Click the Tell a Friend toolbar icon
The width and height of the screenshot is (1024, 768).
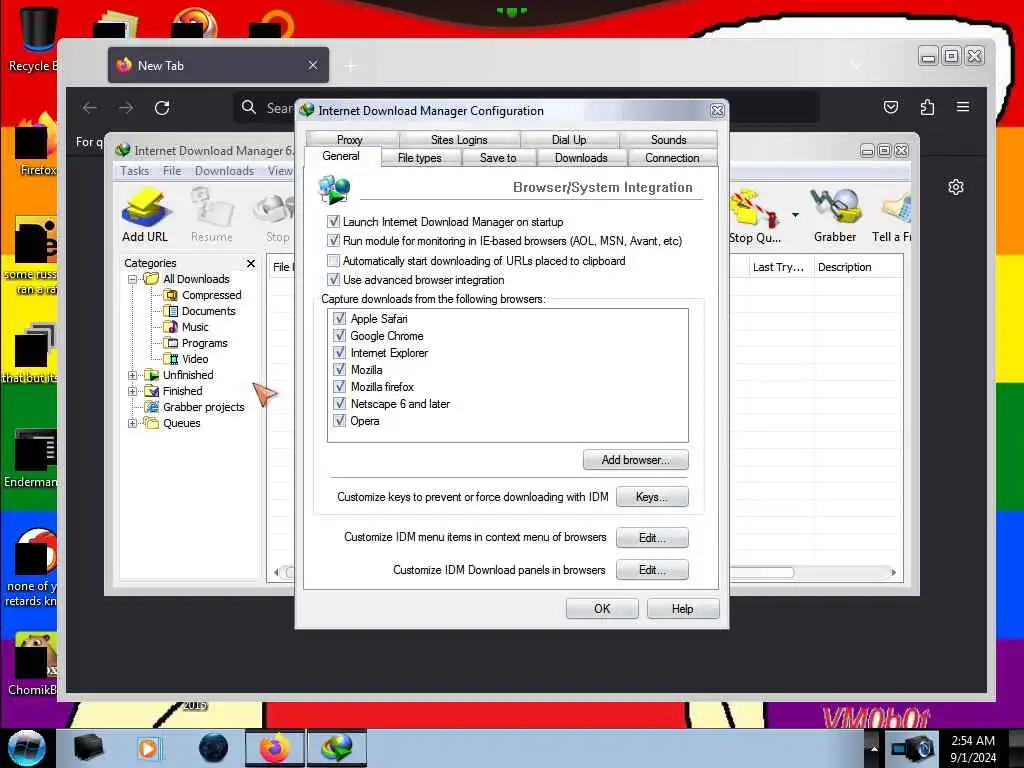pos(892,216)
